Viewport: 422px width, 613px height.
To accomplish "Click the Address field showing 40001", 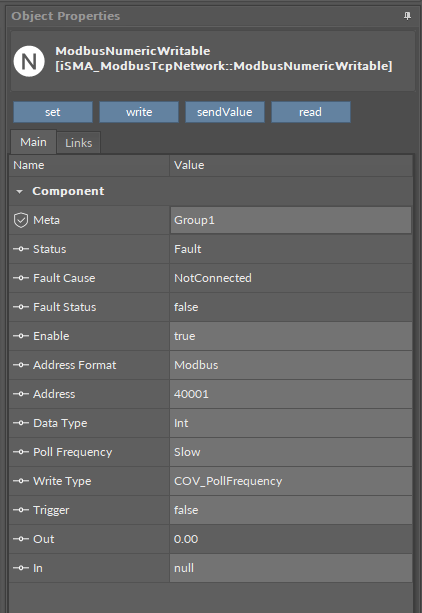I will [291, 394].
